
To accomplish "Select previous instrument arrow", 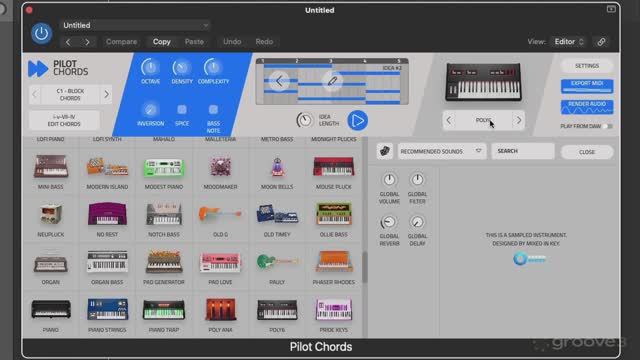I will point(449,120).
